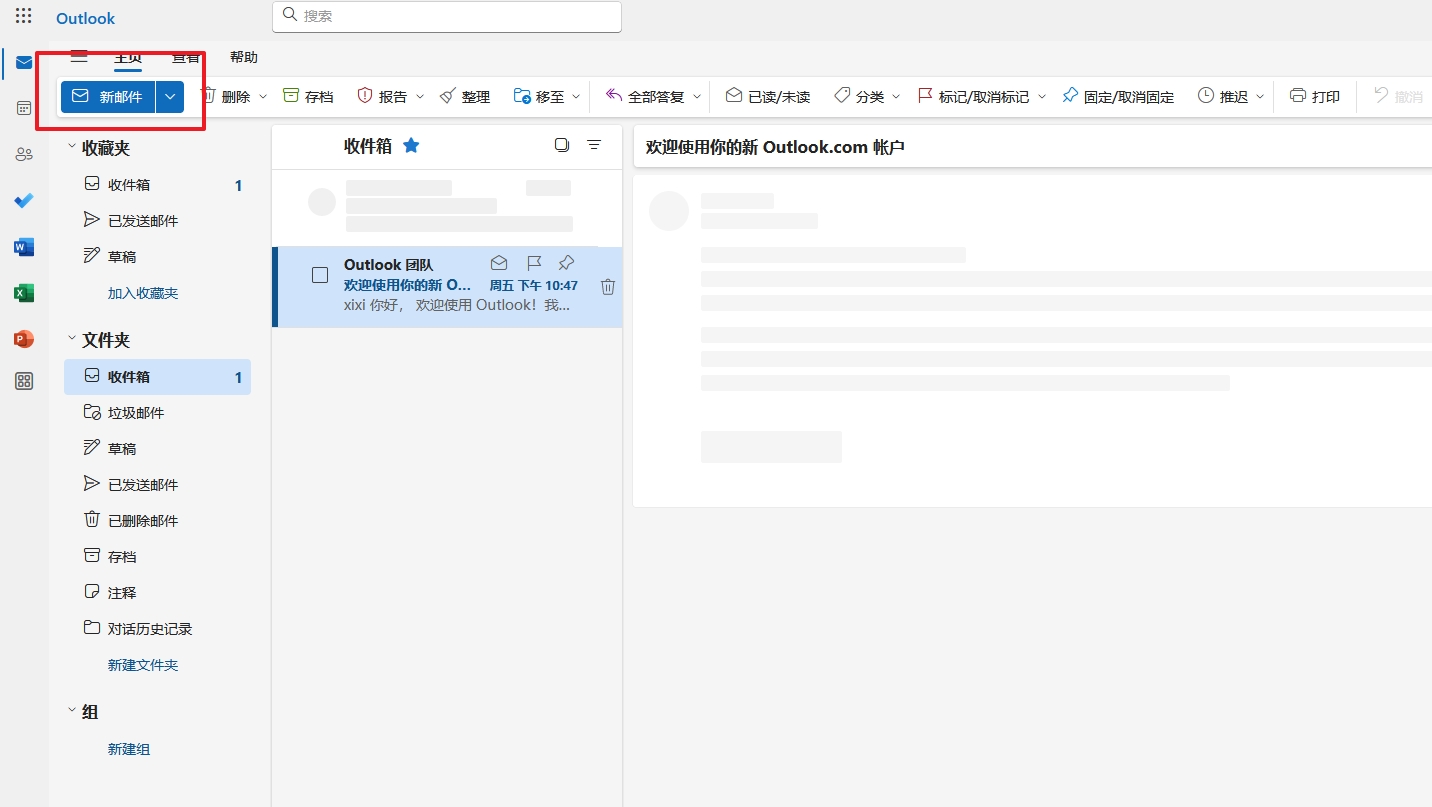Toggle the 收件箱 favorite star
This screenshot has height=807, width=1432.
coord(411,146)
